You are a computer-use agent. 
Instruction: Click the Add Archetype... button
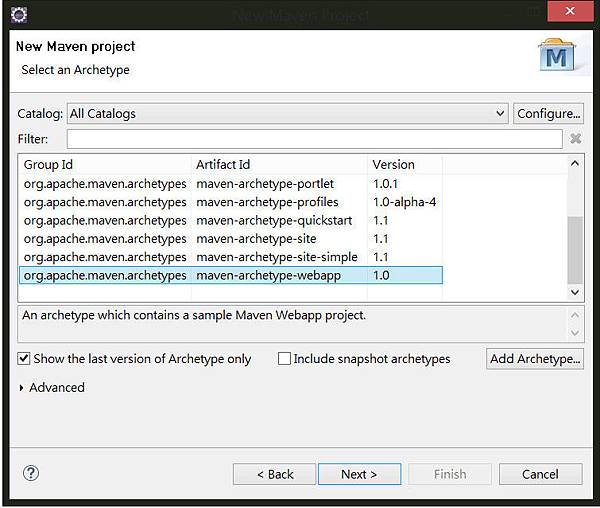(x=535, y=359)
